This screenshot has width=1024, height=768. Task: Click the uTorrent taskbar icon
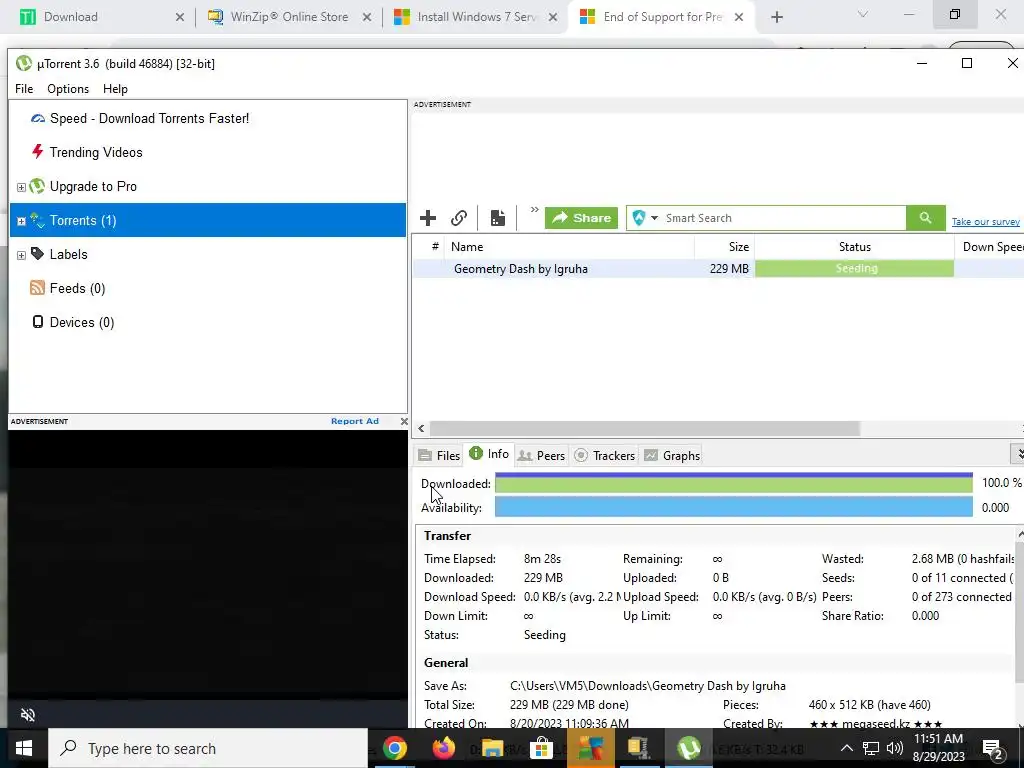point(688,748)
